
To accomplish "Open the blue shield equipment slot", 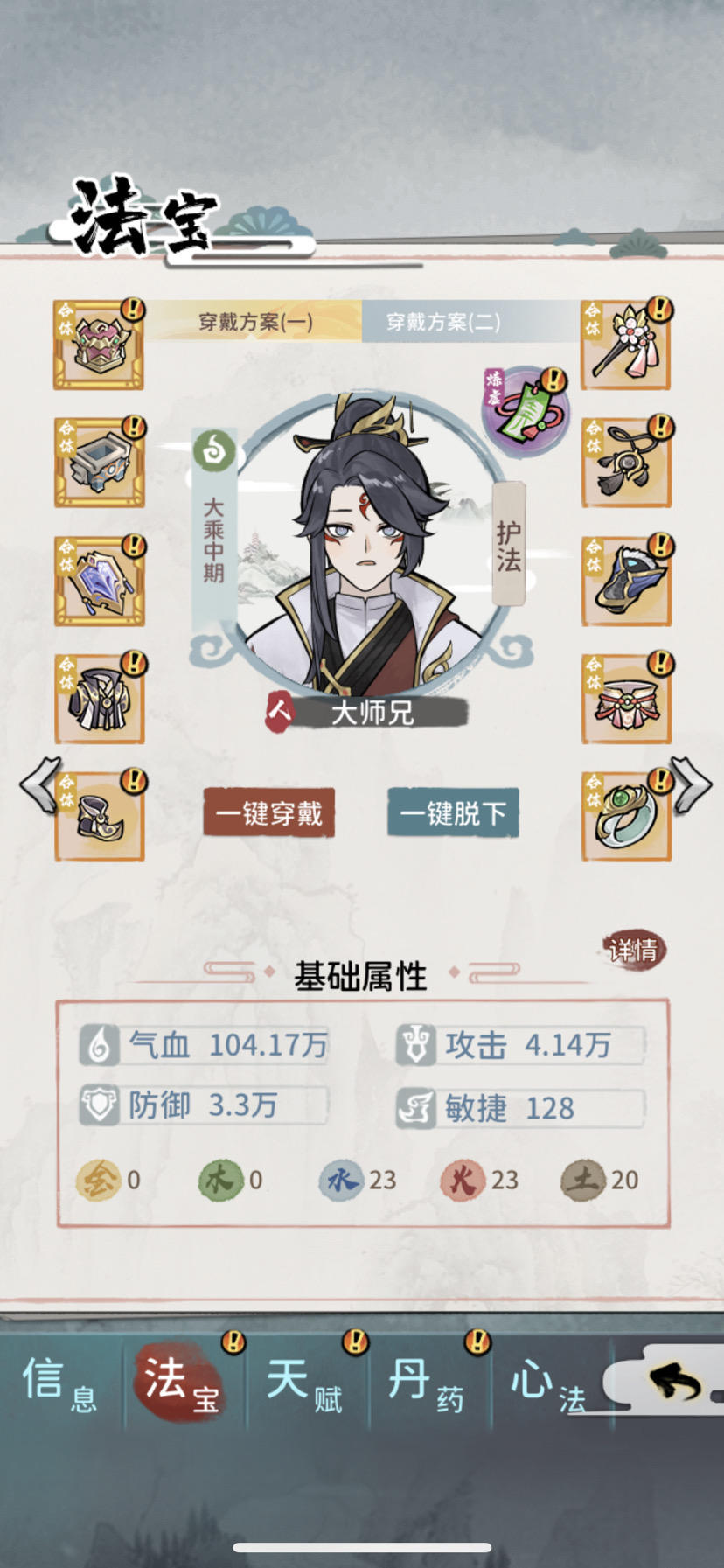I will [99, 582].
